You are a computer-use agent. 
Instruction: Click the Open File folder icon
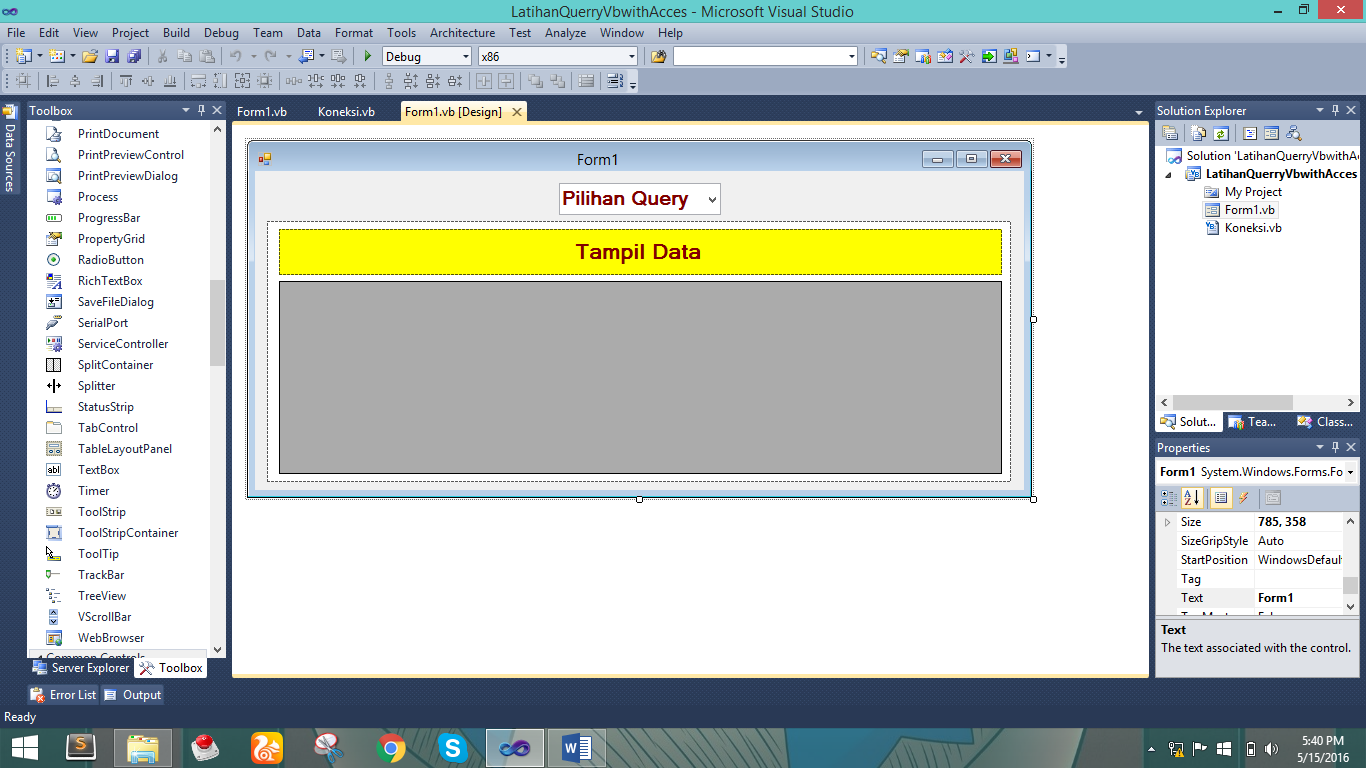(90, 56)
